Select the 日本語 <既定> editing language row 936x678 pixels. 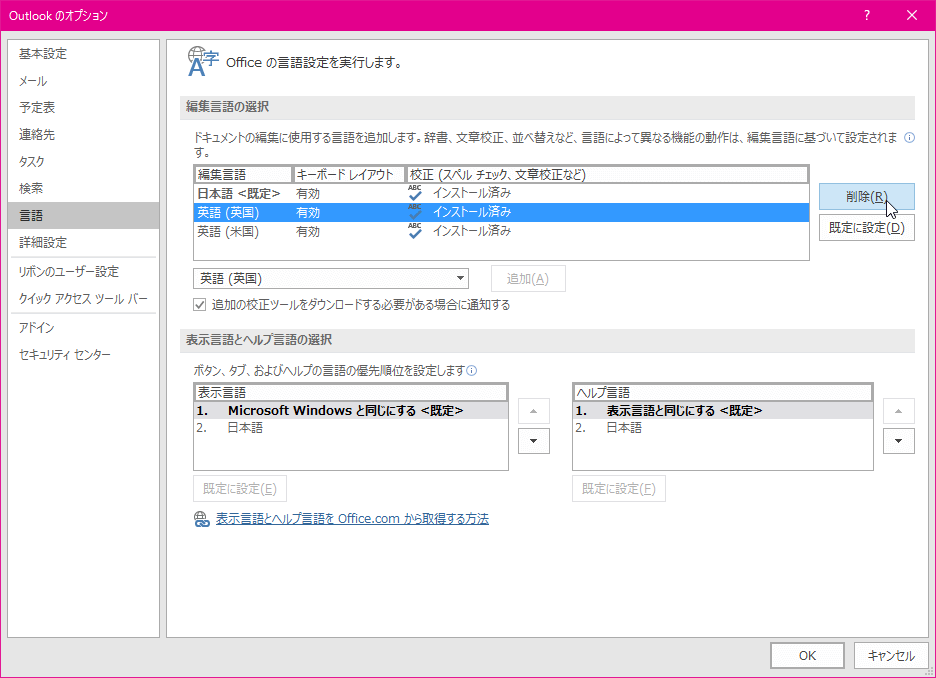501,193
